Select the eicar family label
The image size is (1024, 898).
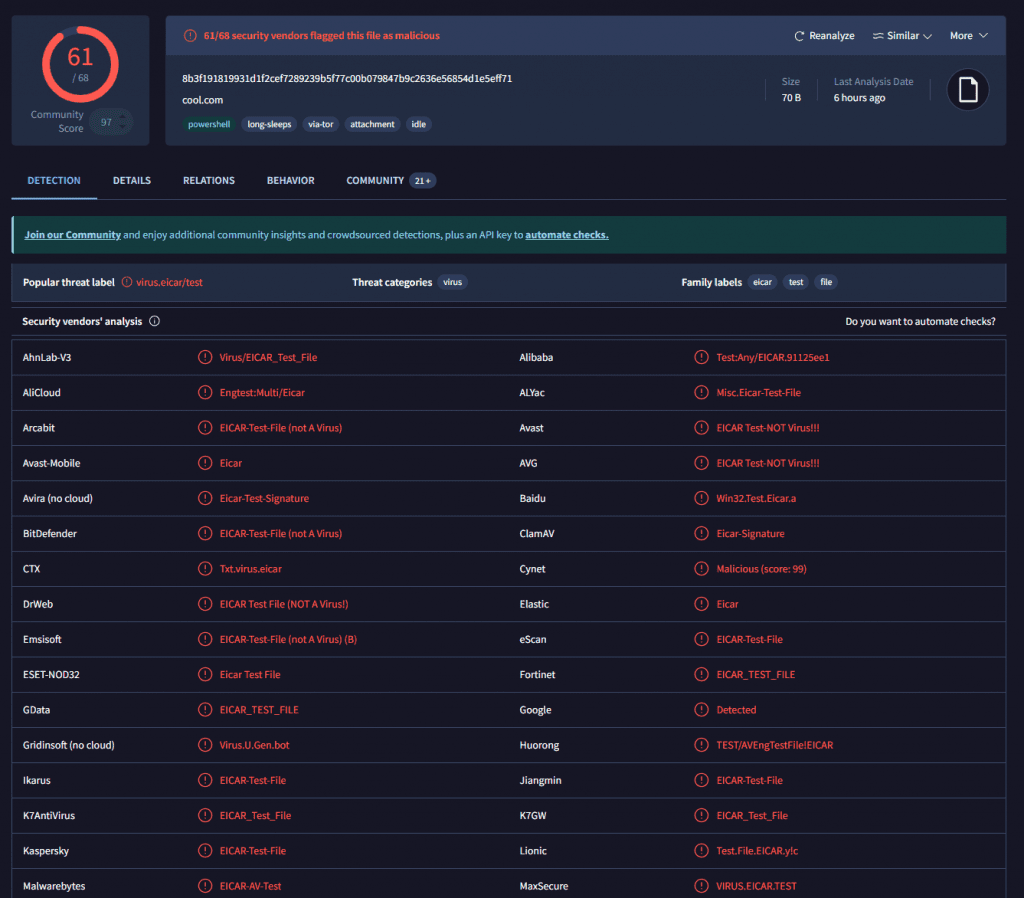click(x=762, y=282)
